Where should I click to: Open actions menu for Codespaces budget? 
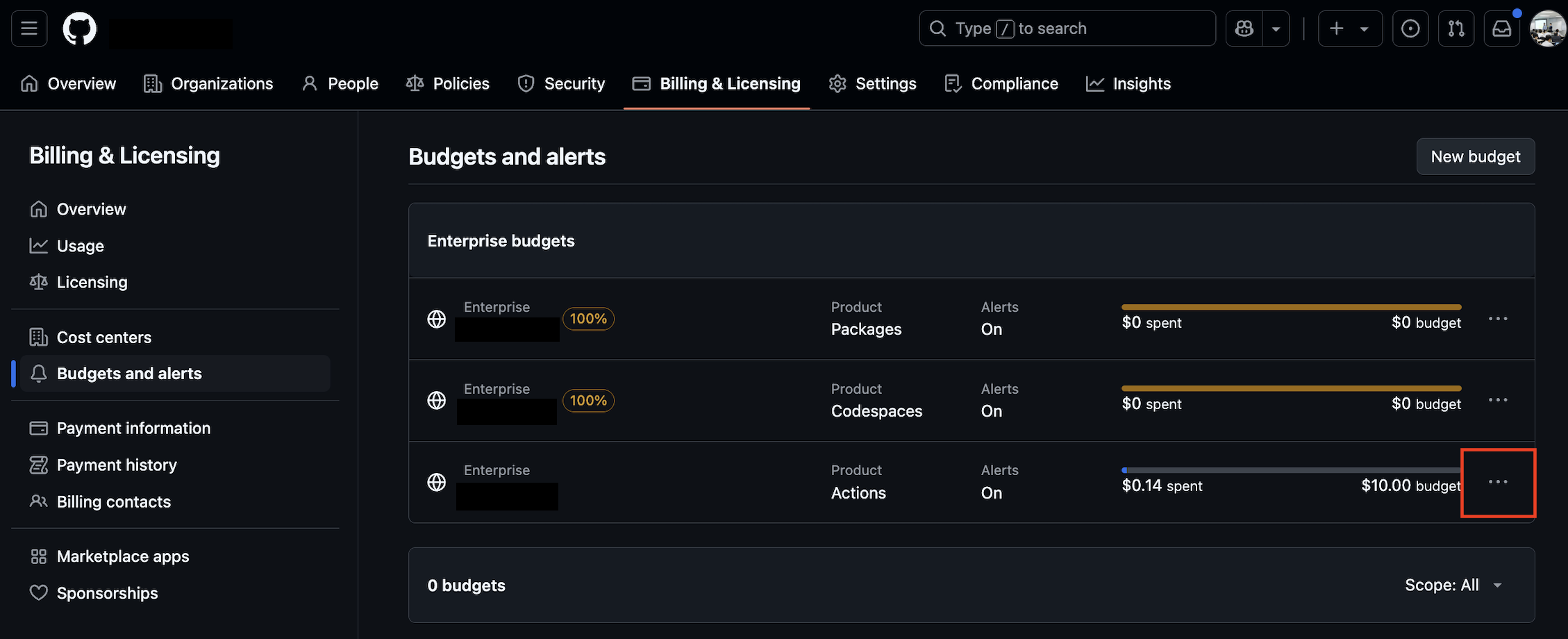click(1498, 400)
